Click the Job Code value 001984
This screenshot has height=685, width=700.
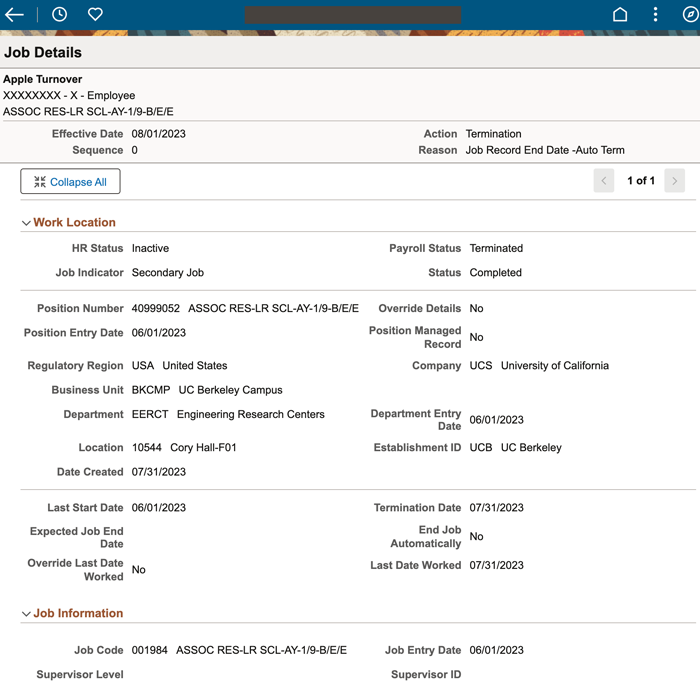150,651
